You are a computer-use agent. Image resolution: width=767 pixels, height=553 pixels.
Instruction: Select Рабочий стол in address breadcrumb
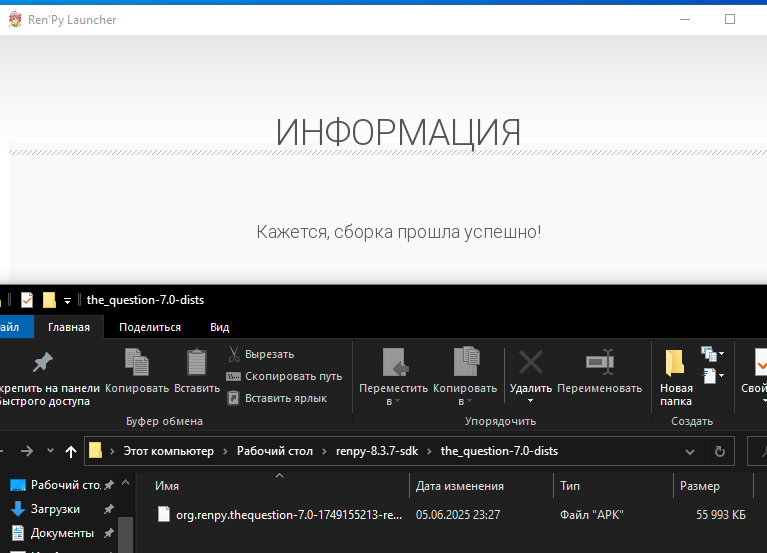275,451
